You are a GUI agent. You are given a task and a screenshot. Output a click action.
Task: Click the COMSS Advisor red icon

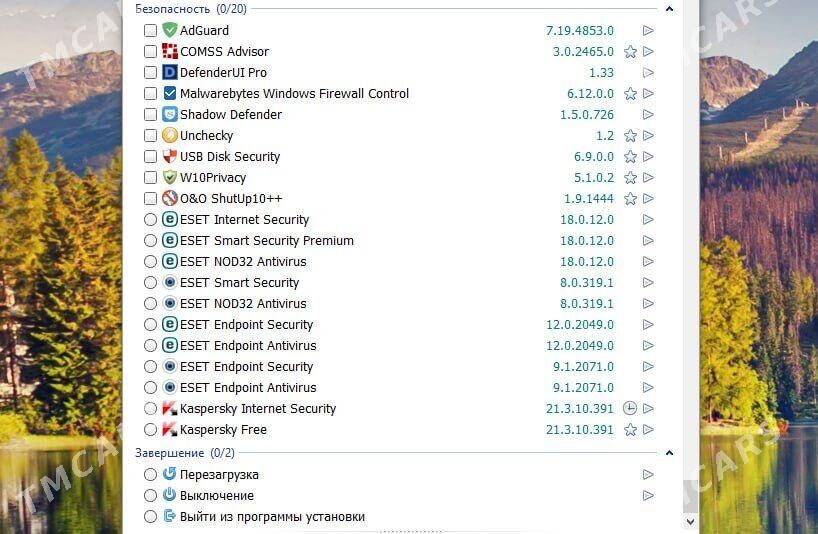tap(170, 51)
